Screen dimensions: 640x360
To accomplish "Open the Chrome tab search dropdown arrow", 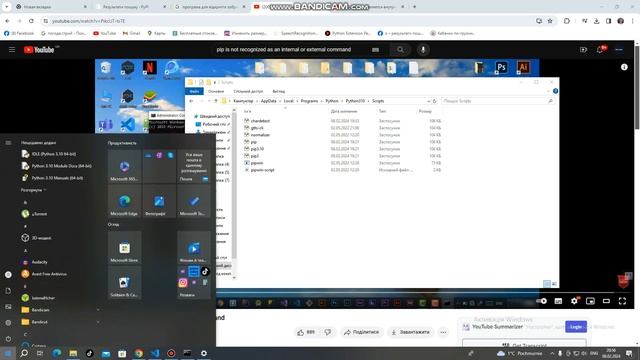I will click(x=6, y=7).
